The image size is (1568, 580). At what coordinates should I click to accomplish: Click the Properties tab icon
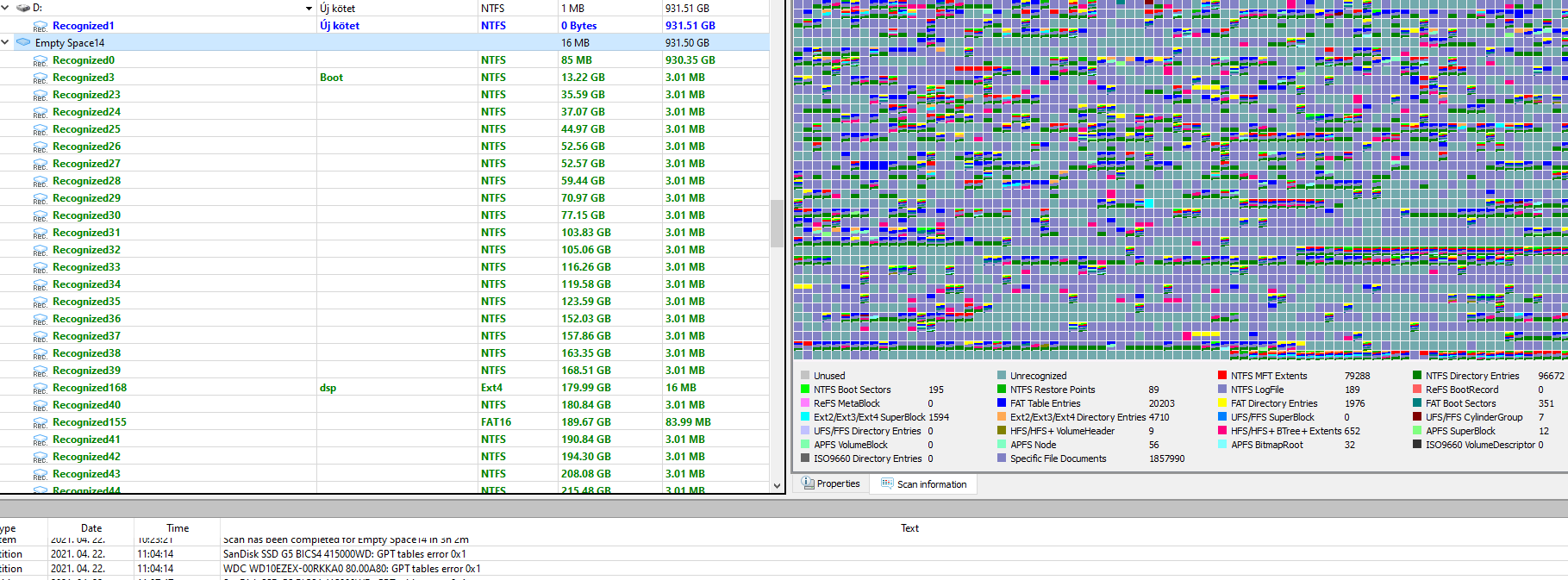click(x=808, y=483)
